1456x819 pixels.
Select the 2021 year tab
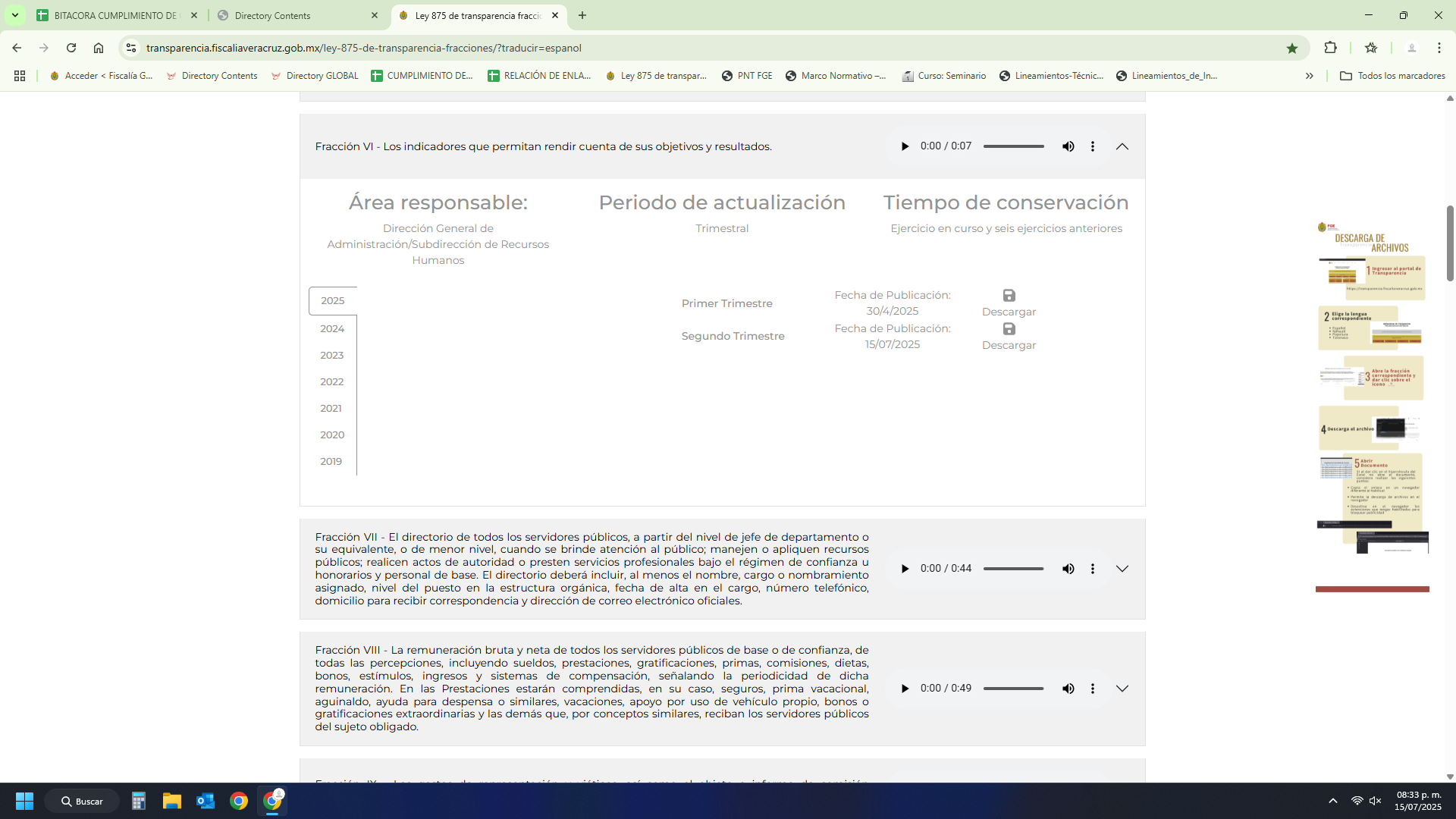(331, 408)
